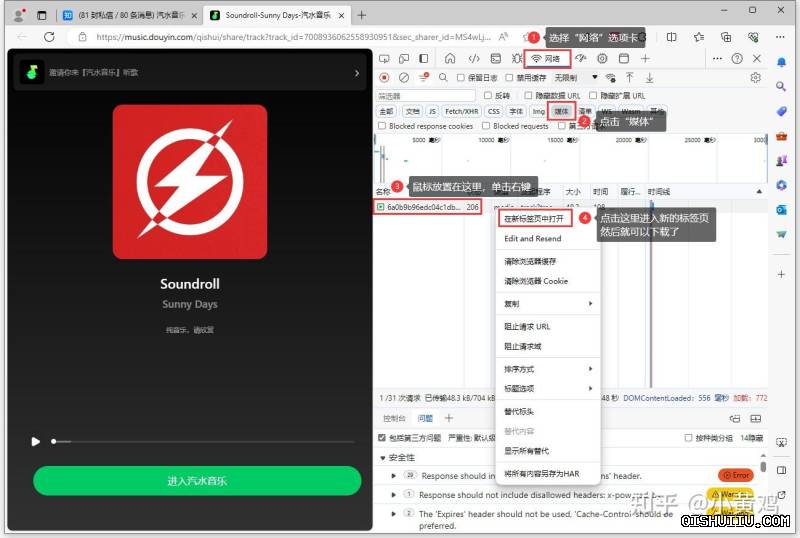The height and width of the screenshot is (538, 800).
Task: Toggle 包括第三方问题 checkbox
Action: pyautogui.click(x=382, y=438)
